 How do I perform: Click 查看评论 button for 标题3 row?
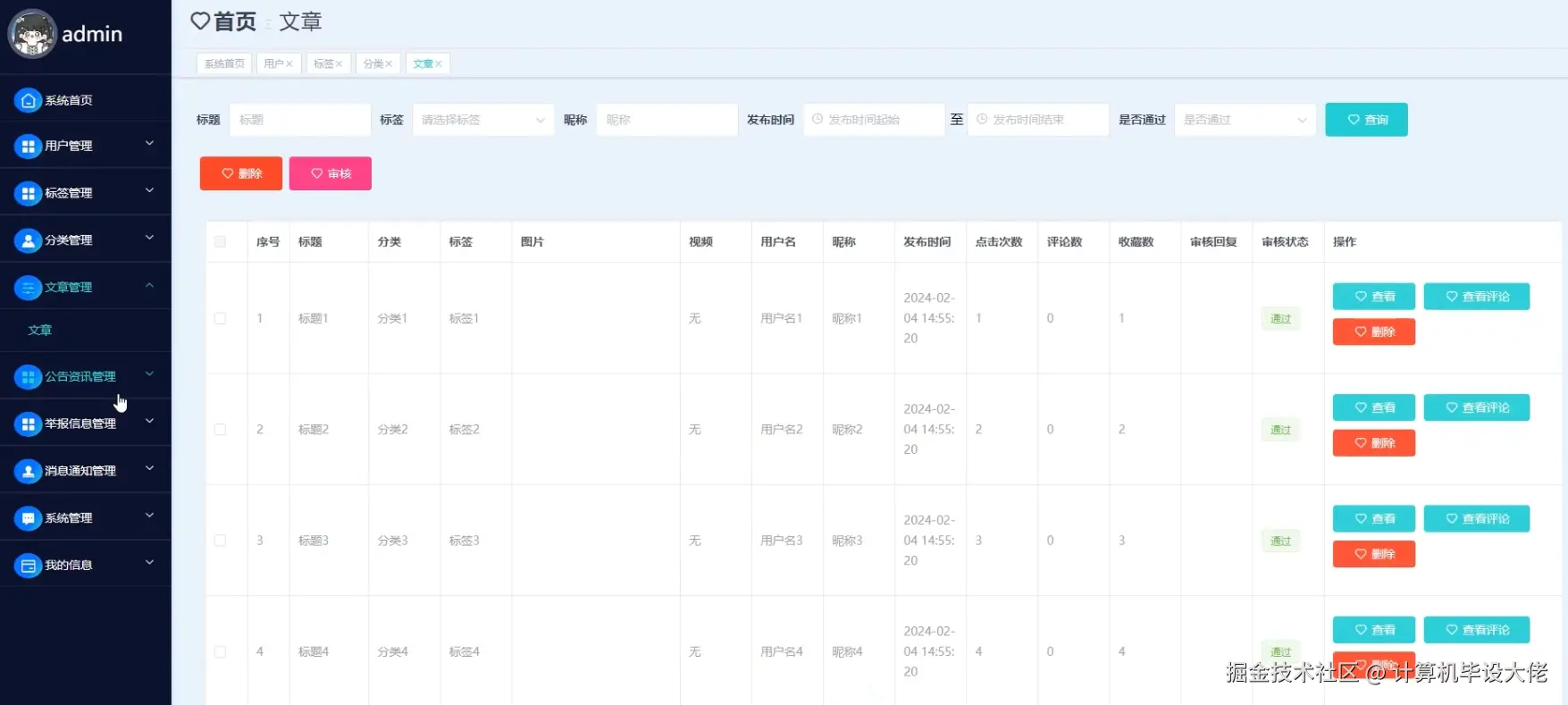[1477, 519]
